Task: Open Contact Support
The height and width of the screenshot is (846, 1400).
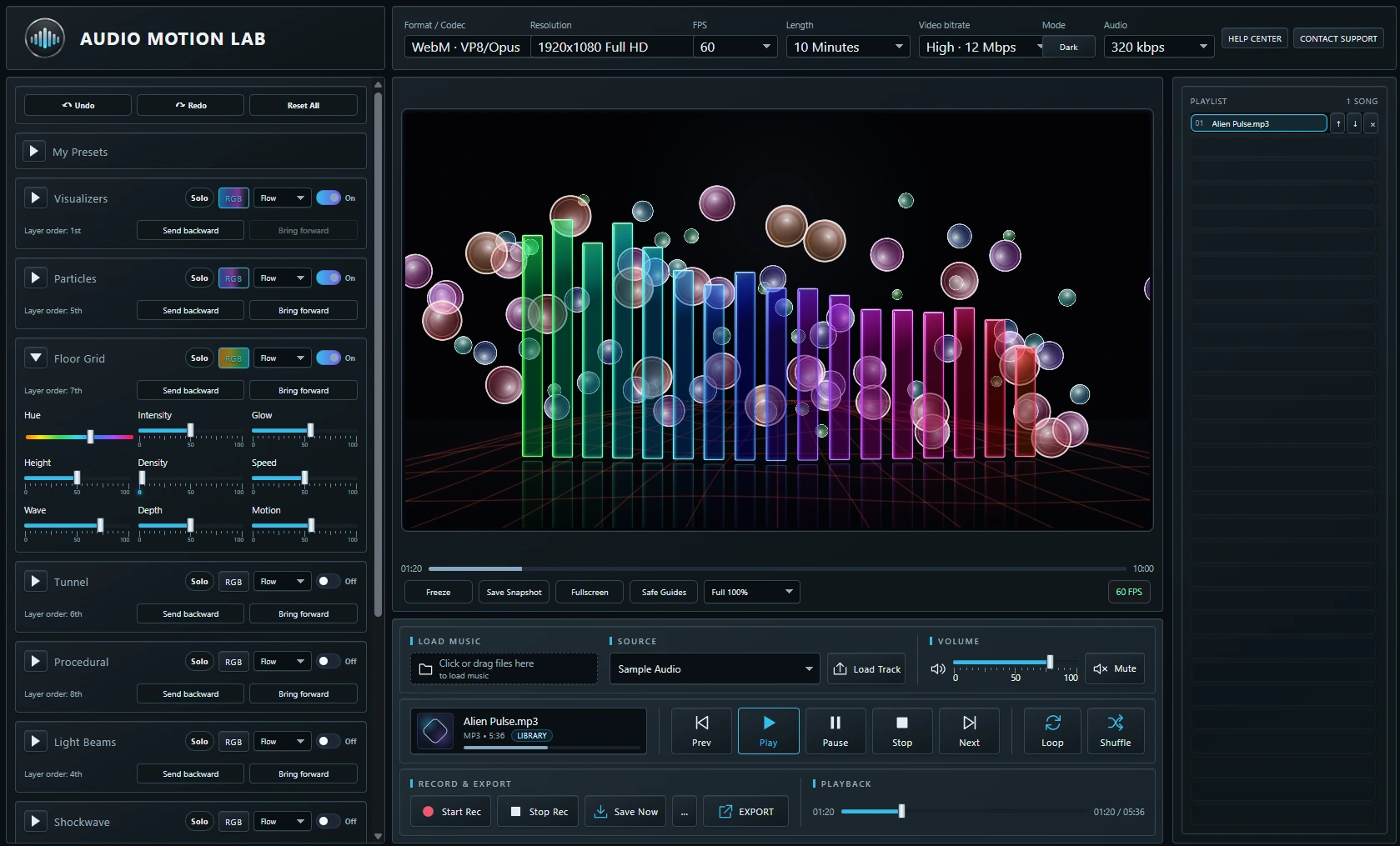Action: coord(1338,38)
